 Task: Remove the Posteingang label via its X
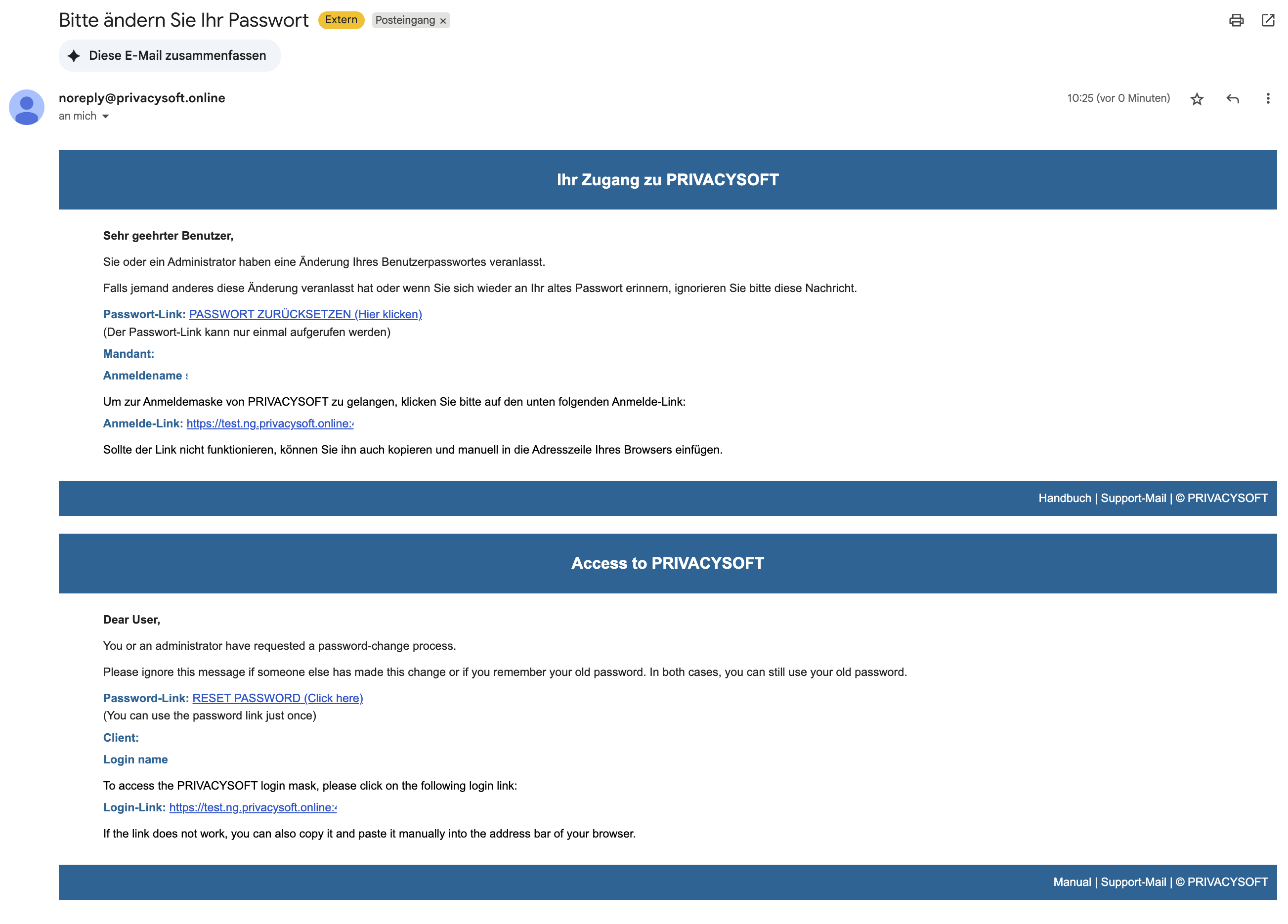tap(443, 21)
